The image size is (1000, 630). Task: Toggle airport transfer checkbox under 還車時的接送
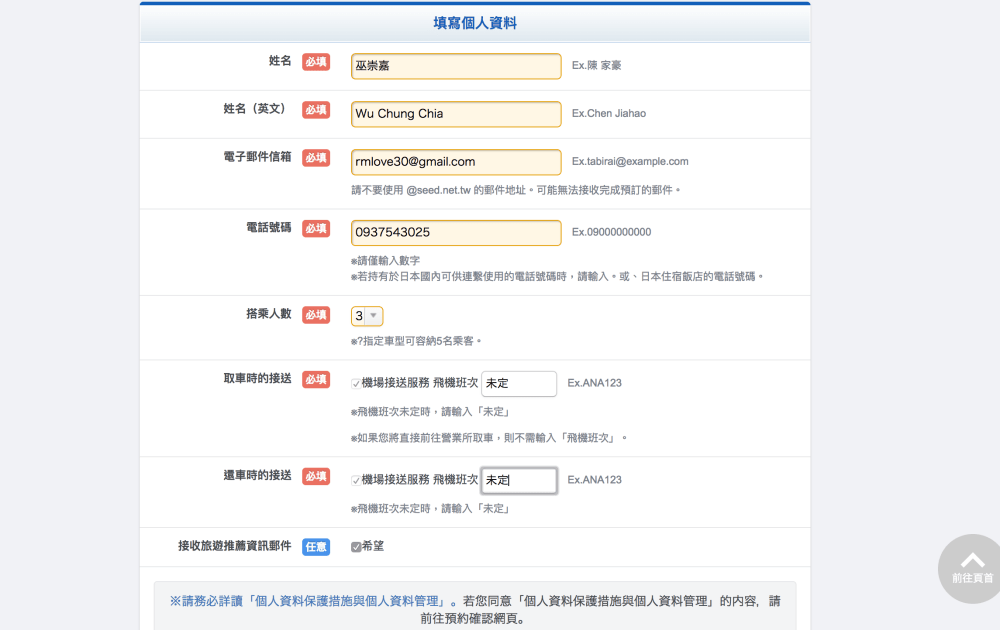(x=356, y=480)
